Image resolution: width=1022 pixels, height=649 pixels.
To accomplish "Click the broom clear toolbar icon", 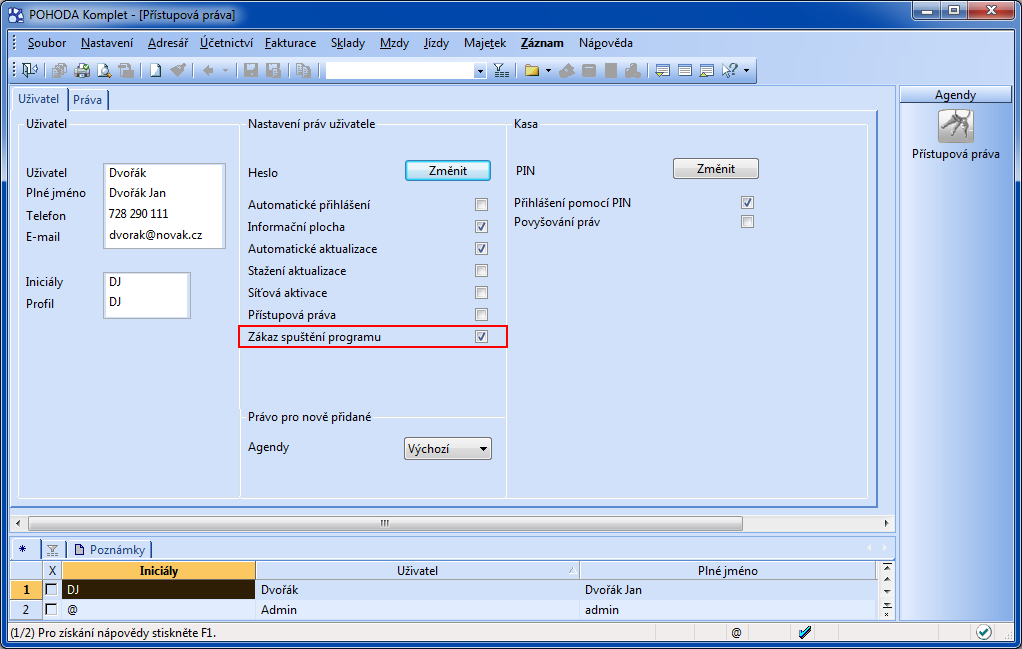I will pos(177,70).
